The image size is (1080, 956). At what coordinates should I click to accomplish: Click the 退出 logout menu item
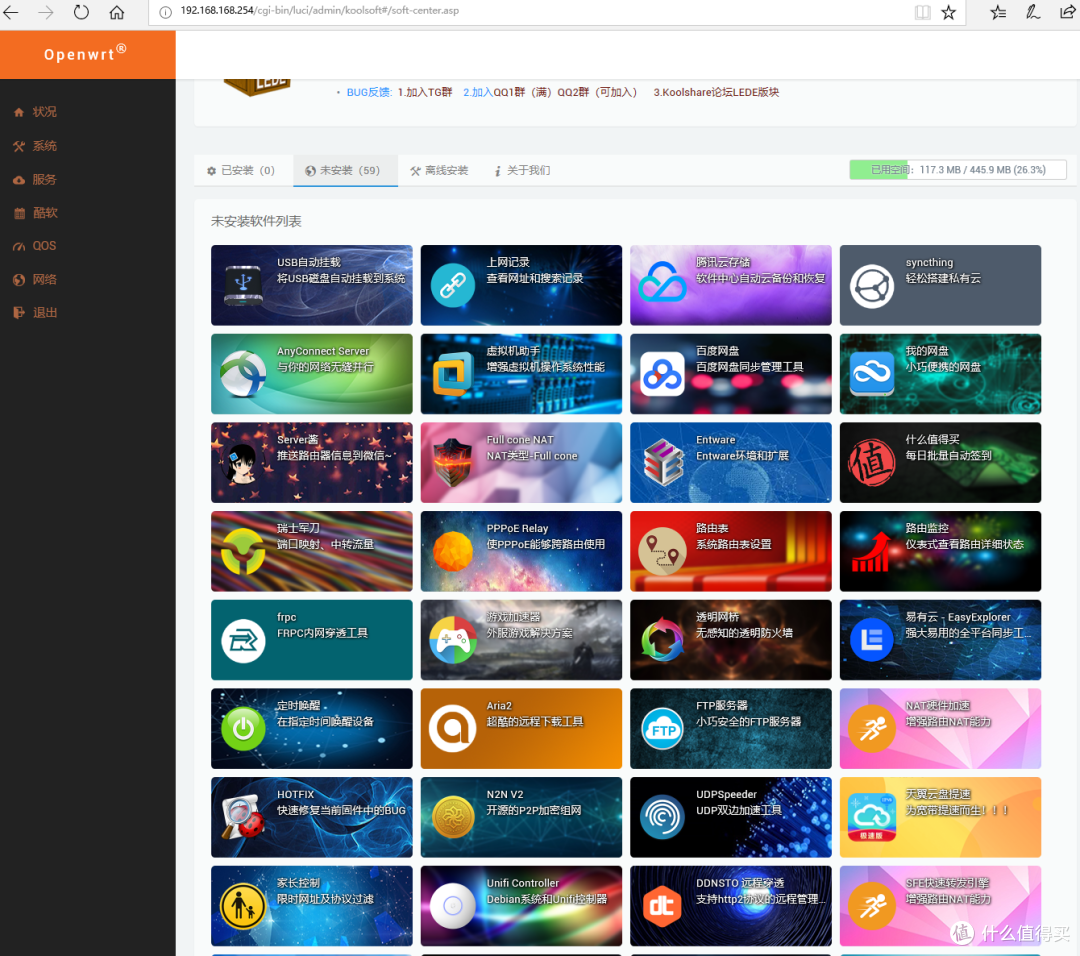[45, 313]
